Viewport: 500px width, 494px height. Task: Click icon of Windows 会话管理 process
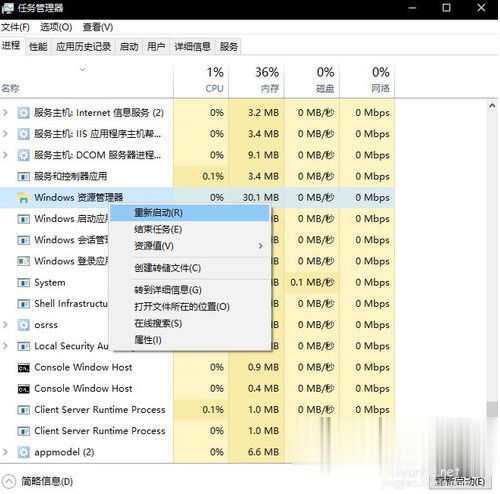tap(23, 240)
